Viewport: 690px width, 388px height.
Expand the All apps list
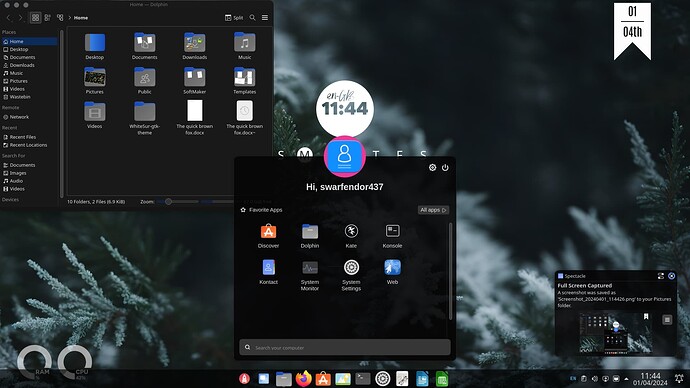click(433, 210)
